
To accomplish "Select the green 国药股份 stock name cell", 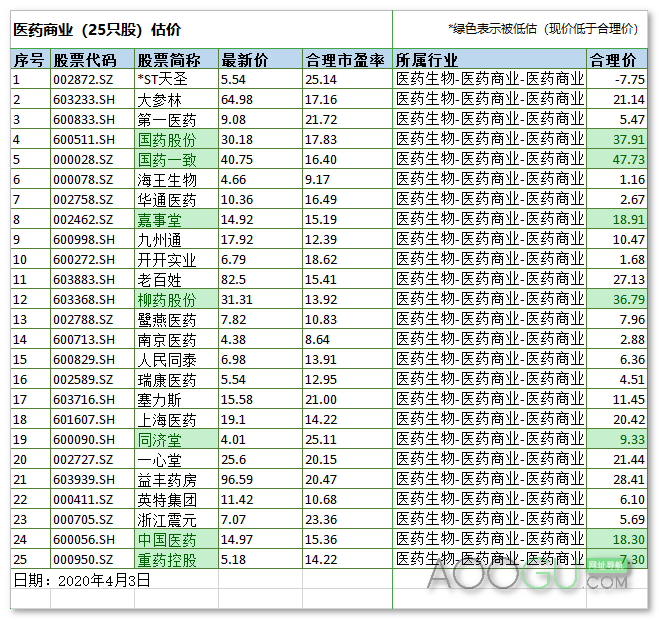I will (177, 140).
